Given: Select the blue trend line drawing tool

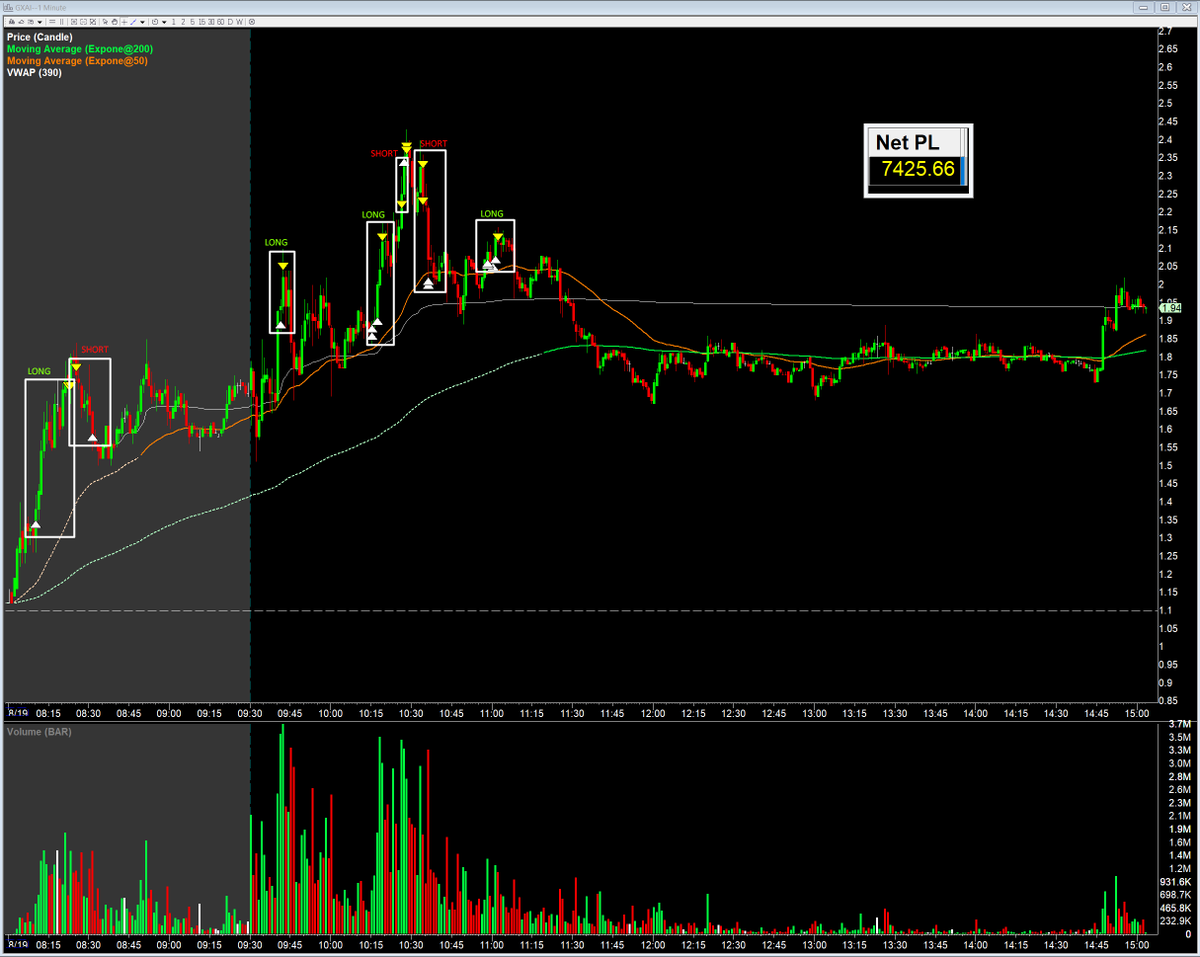Looking at the screenshot, I should pos(133,22).
